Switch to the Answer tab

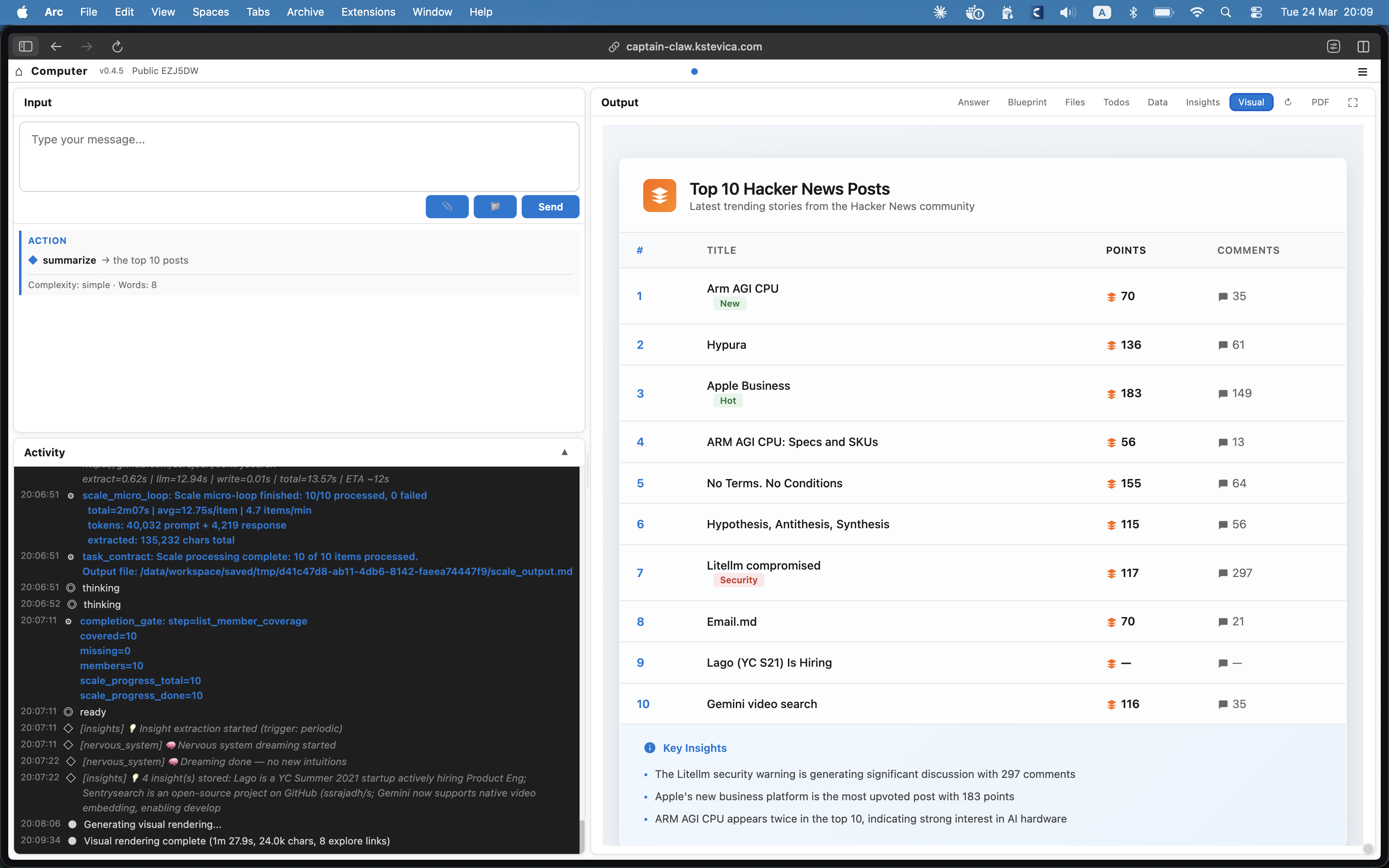(x=974, y=102)
